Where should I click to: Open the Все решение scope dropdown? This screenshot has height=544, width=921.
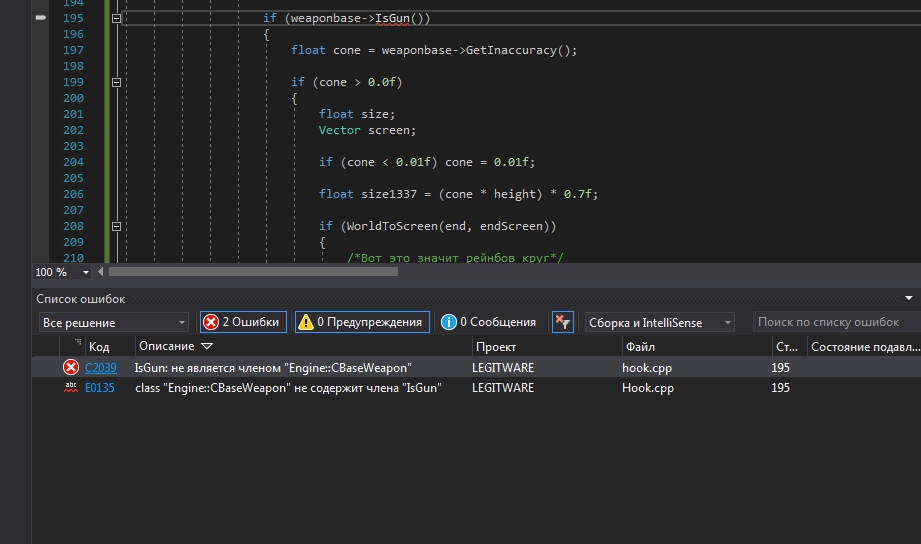tap(113, 322)
